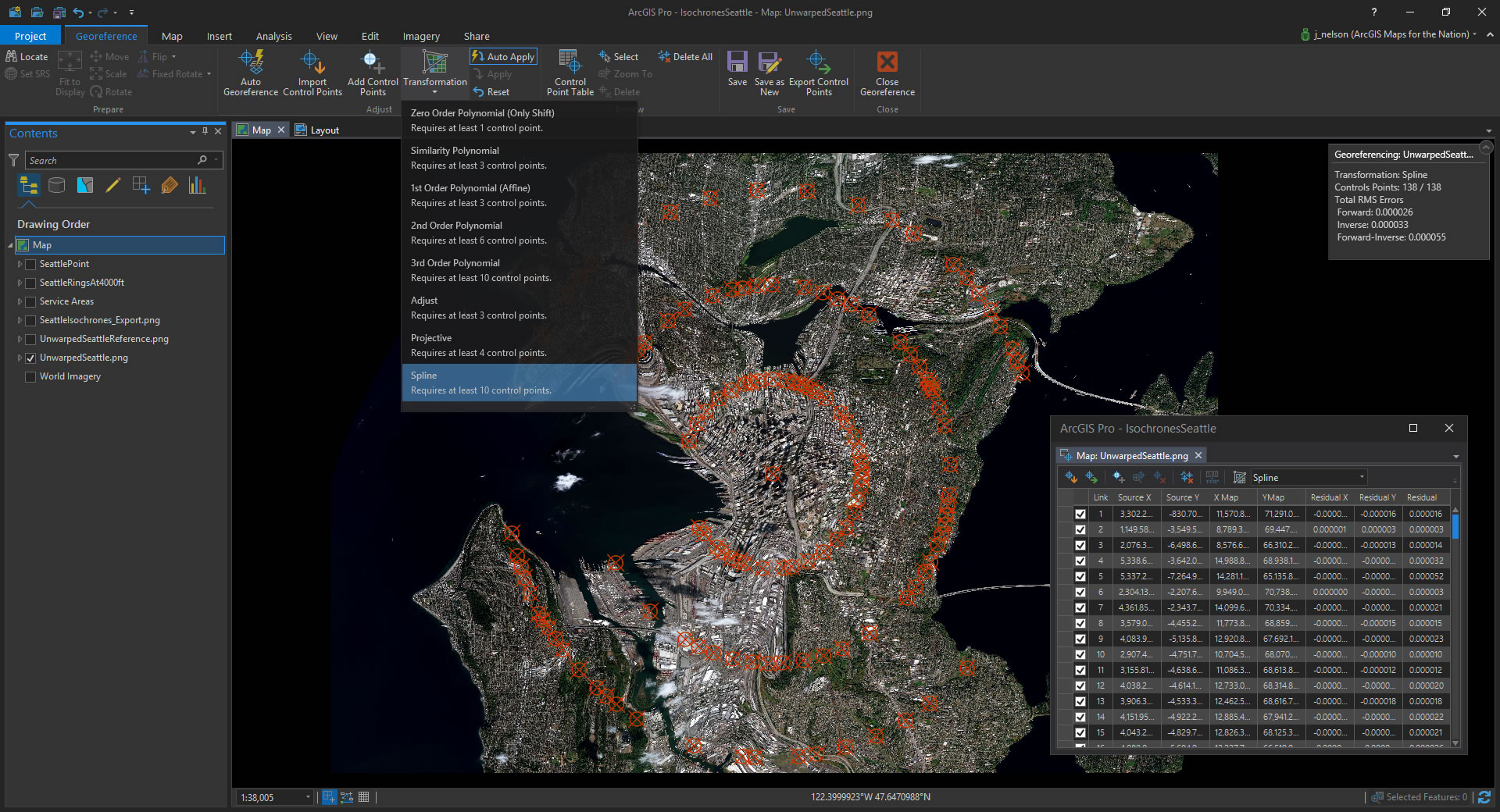Expand the SeattlePoint layer tree
This screenshot has width=1500, height=812.
[x=20, y=265]
